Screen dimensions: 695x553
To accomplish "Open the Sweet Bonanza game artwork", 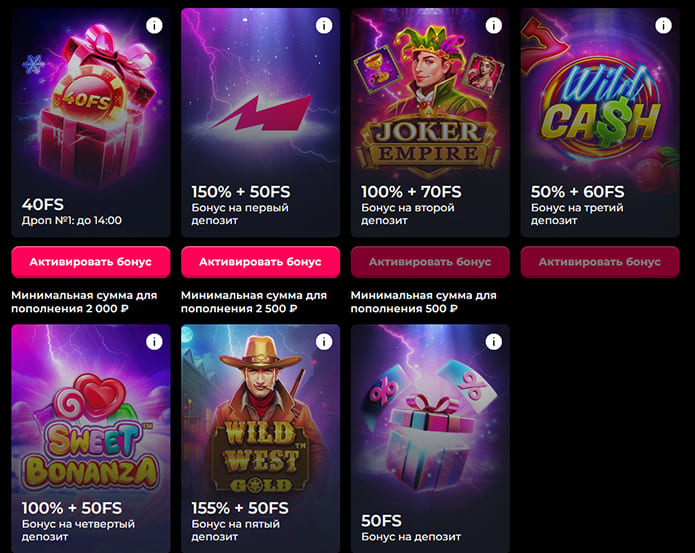I will click(x=90, y=430).
